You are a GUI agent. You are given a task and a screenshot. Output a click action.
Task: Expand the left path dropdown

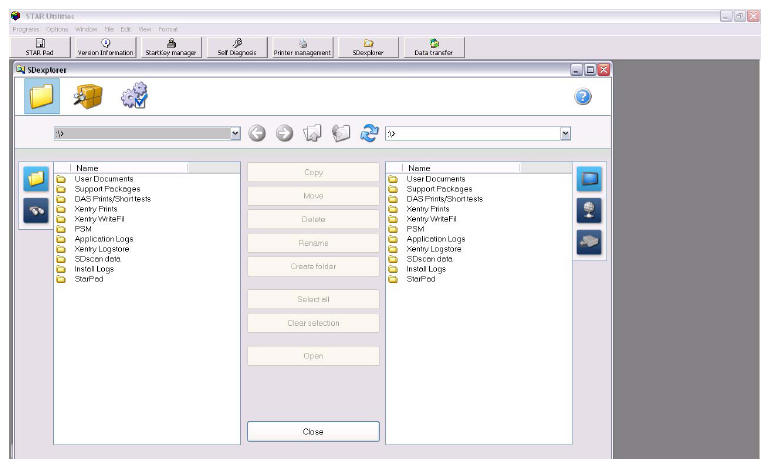pyautogui.click(x=235, y=133)
